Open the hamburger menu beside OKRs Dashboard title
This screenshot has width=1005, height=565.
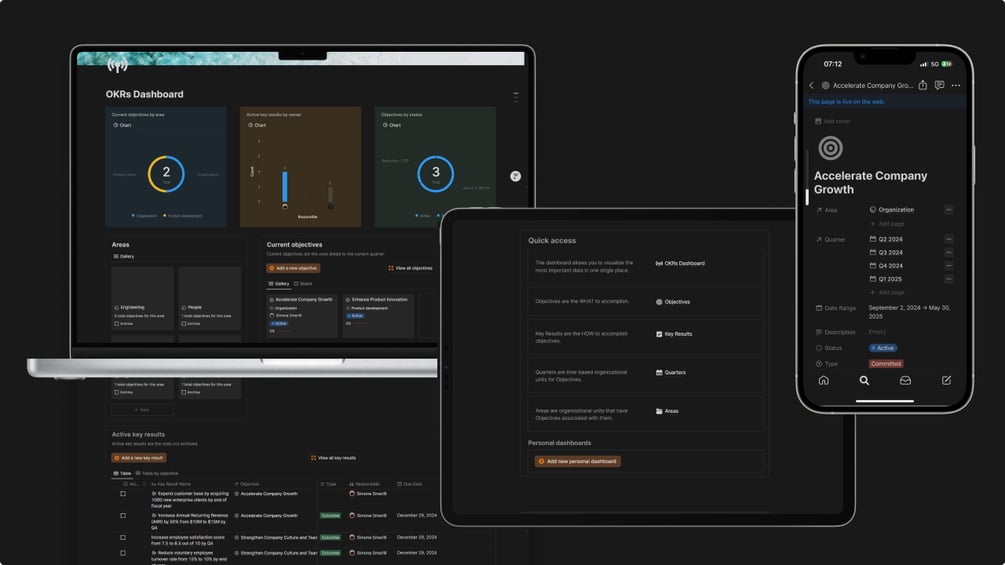516,97
